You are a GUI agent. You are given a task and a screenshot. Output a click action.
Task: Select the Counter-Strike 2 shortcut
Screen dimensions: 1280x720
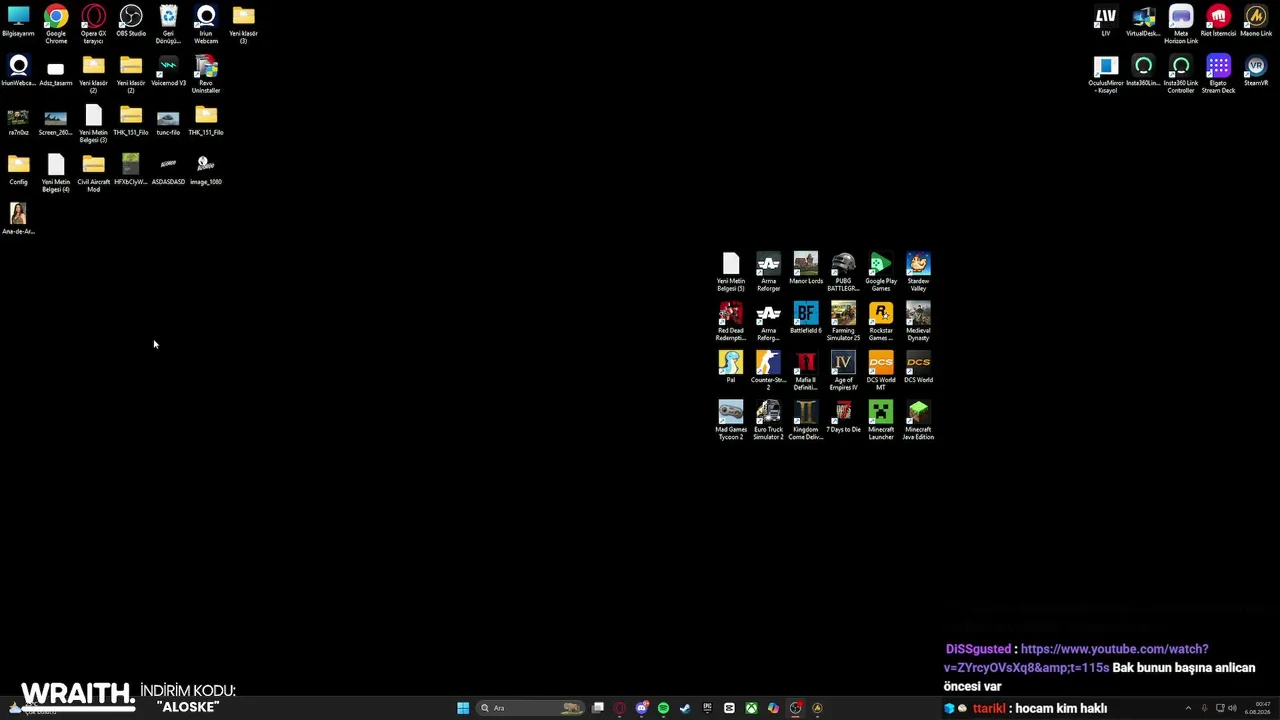(x=768, y=371)
